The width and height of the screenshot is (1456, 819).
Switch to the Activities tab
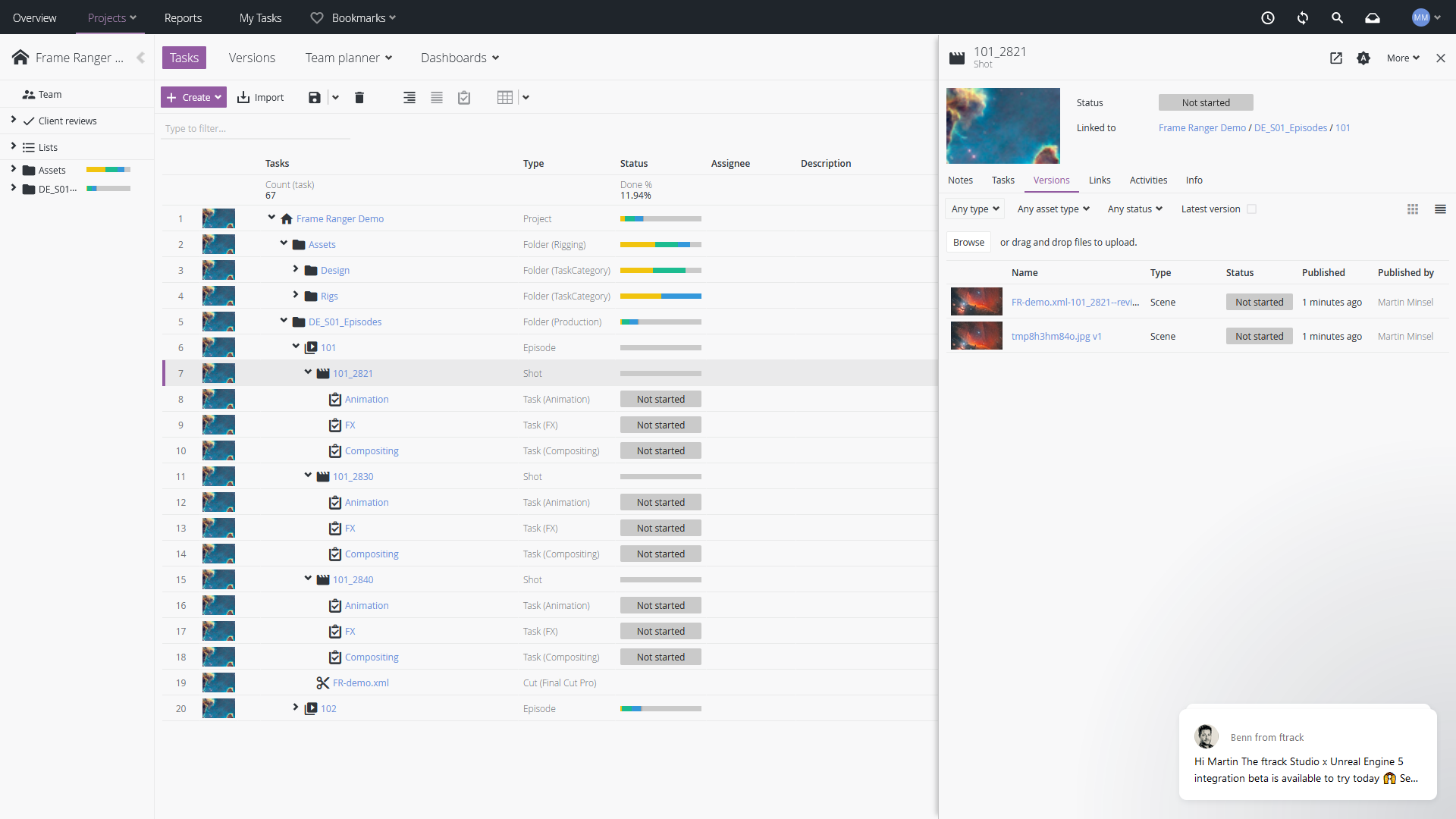[1148, 180]
